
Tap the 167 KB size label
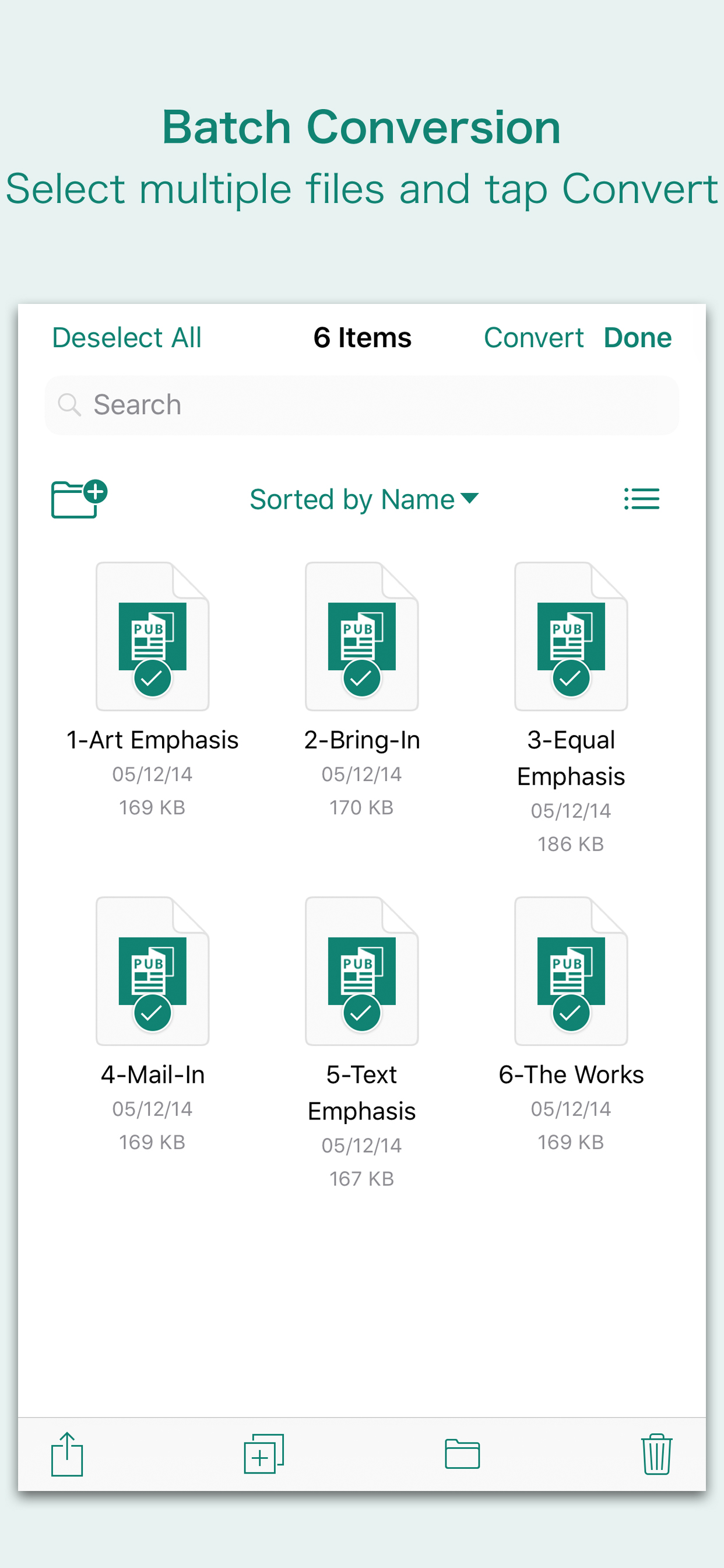361,1179
